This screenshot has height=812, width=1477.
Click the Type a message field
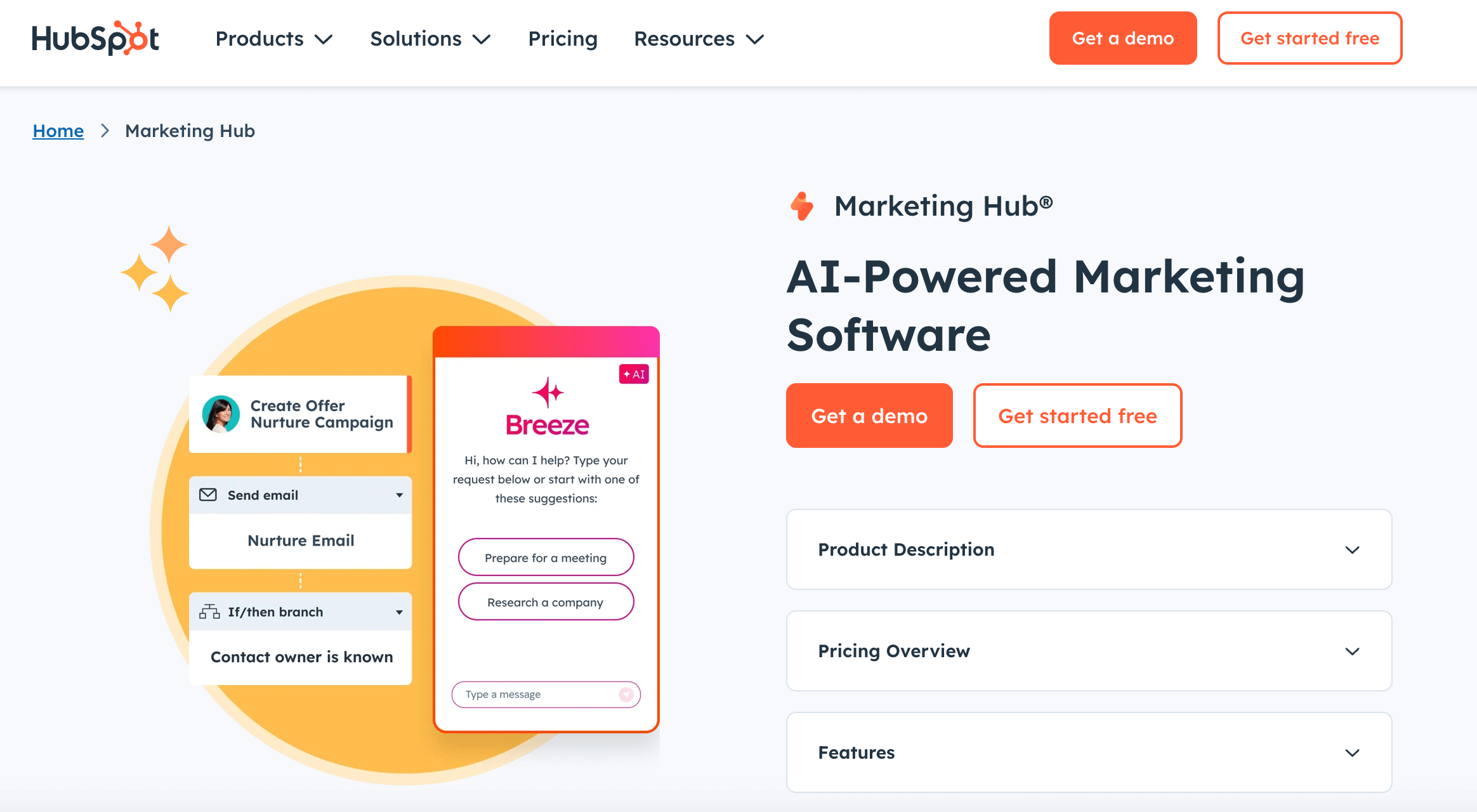[546, 695]
